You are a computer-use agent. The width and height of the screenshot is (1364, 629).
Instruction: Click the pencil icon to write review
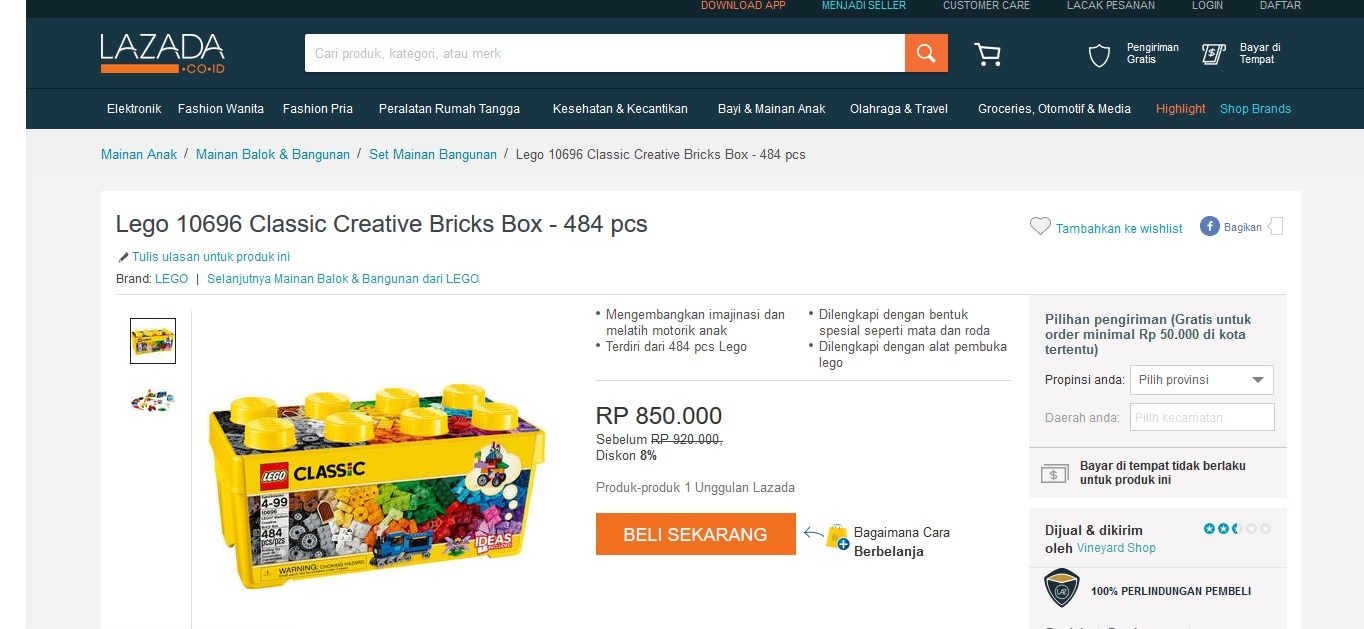coord(123,257)
